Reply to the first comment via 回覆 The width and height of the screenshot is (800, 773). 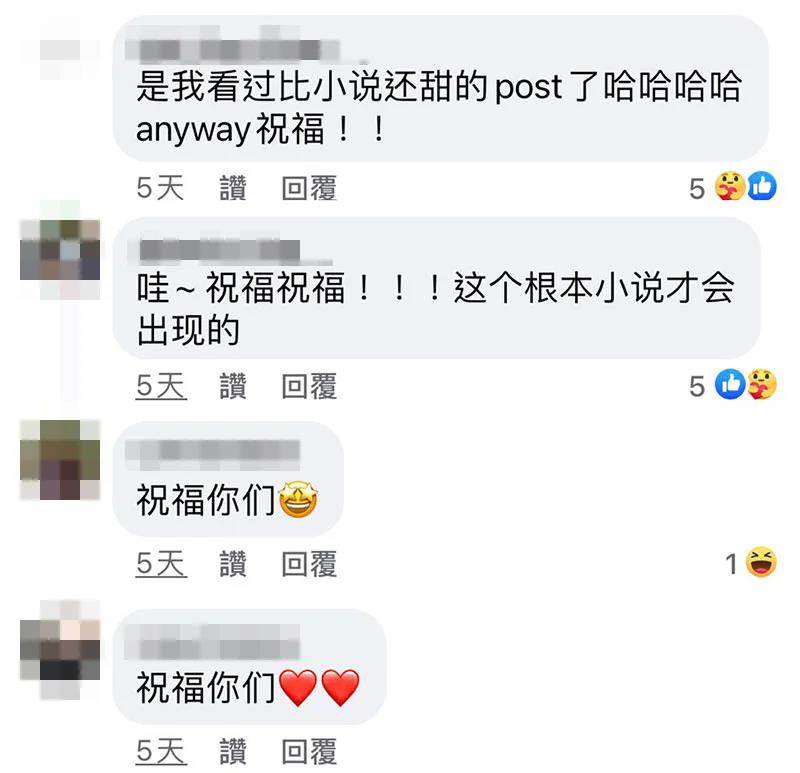[309, 188]
